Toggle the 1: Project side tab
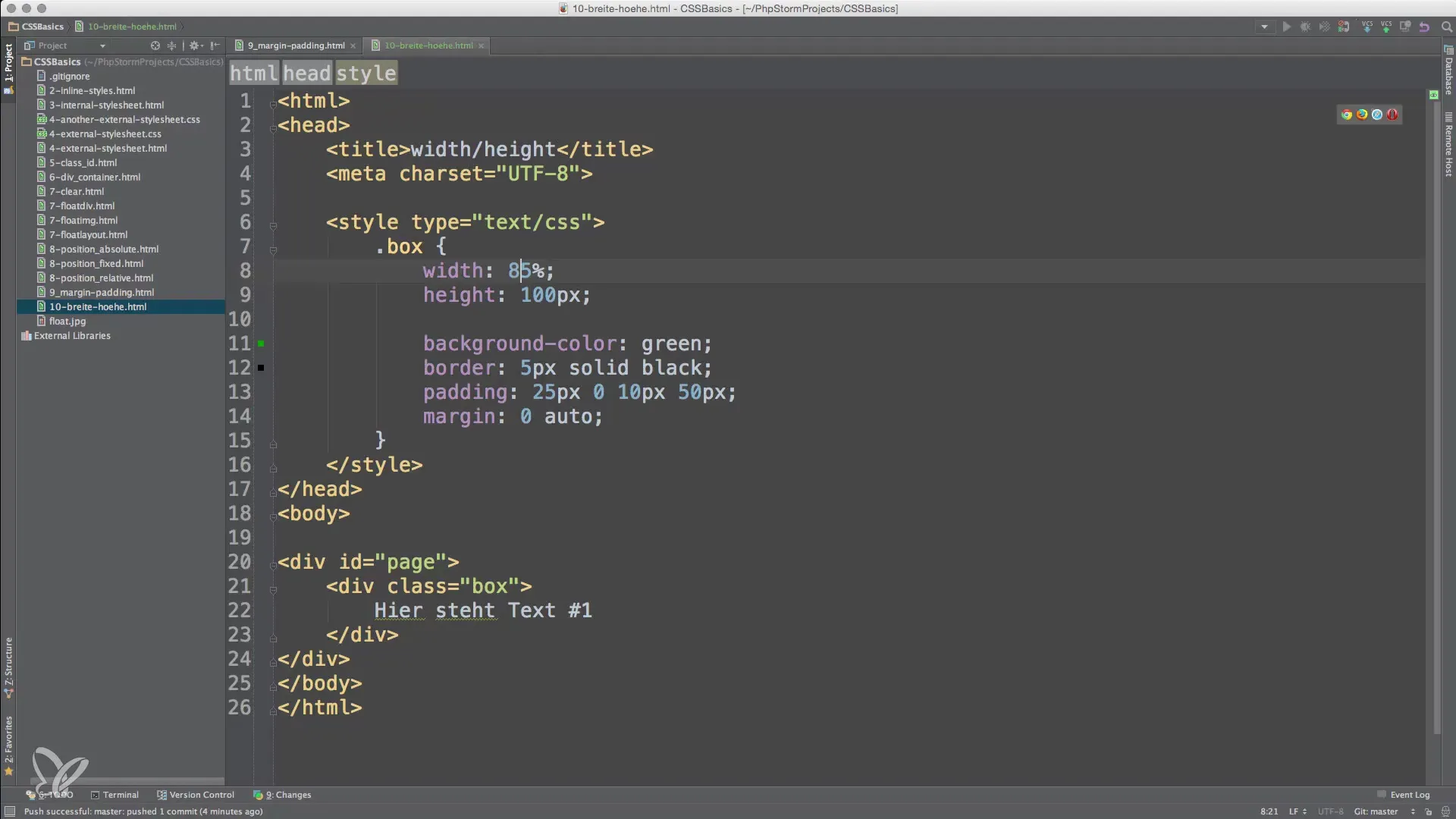The height and width of the screenshot is (819, 1456). [8, 62]
